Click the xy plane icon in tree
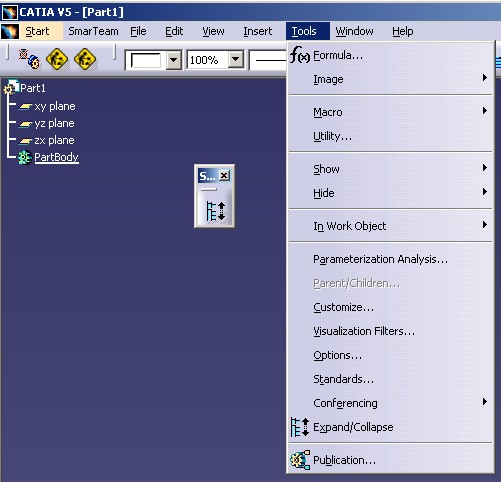The height and width of the screenshot is (482, 501). (25, 106)
